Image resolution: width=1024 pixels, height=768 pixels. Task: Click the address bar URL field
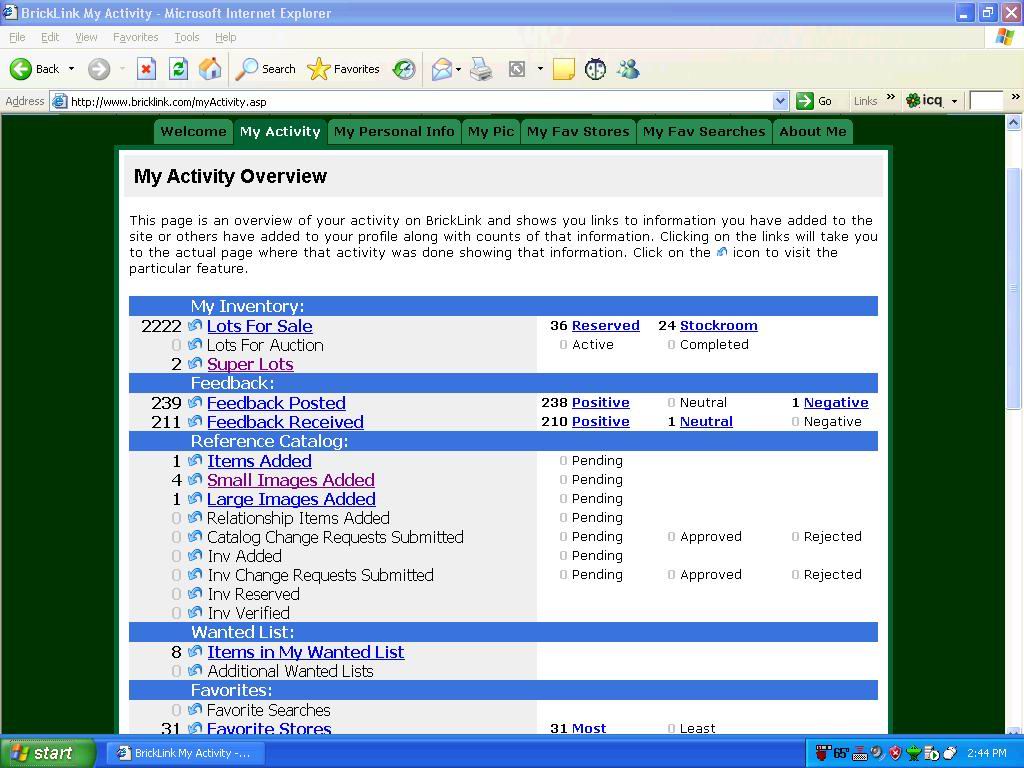[x=418, y=101]
